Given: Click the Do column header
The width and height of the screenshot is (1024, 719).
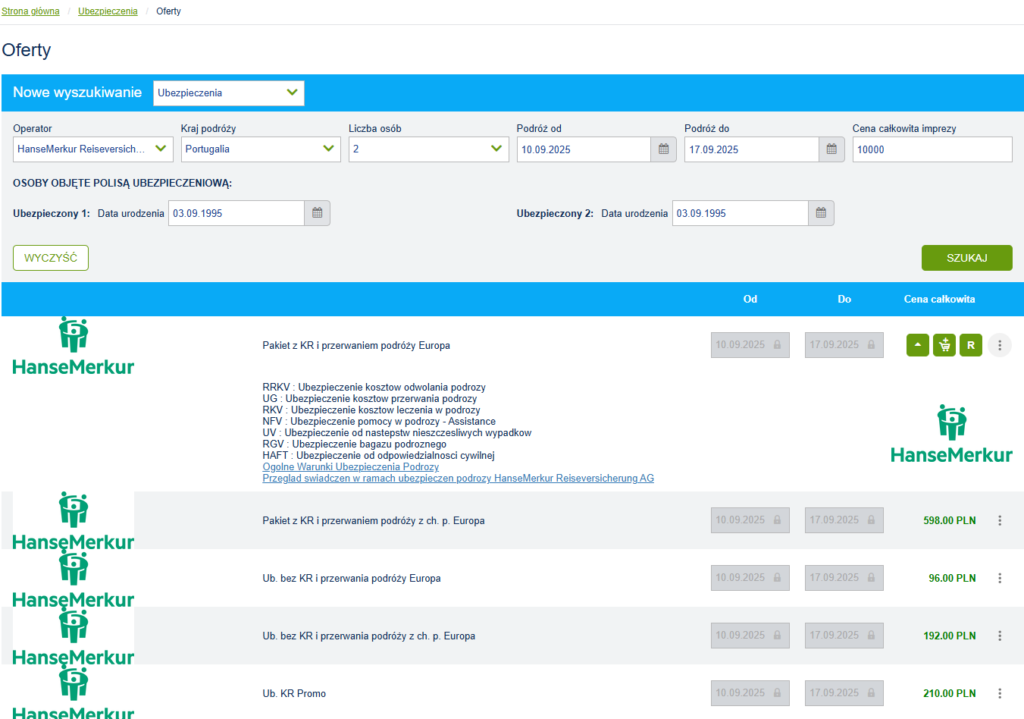Looking at the screenshot, I should point(844,299).
